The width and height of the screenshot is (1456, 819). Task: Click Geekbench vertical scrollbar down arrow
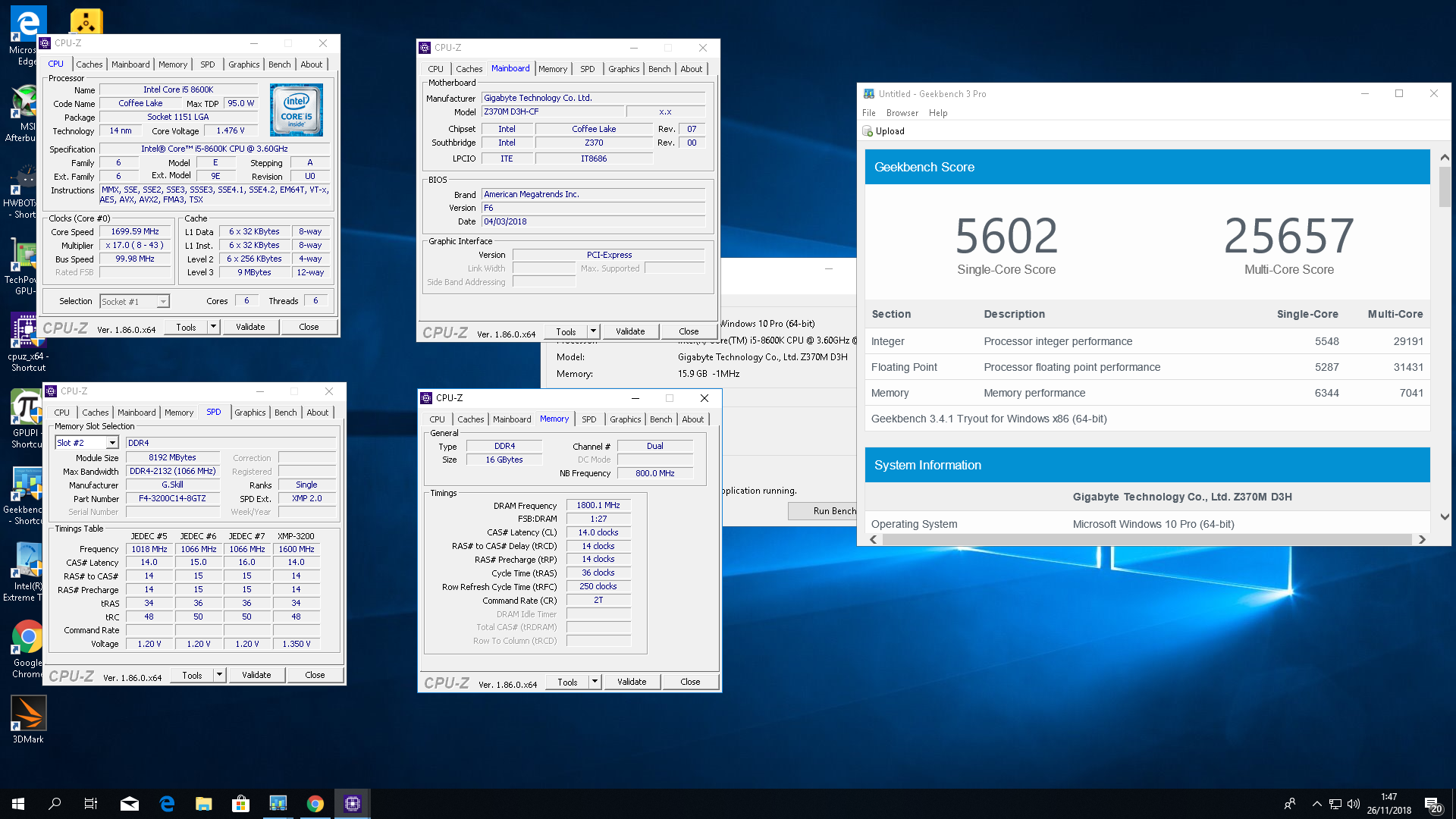(x=1444, y=517)
